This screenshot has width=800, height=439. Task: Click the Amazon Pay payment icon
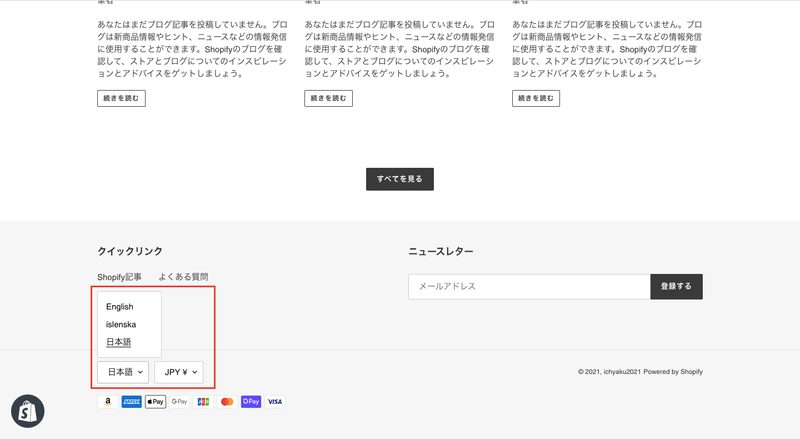108,402
